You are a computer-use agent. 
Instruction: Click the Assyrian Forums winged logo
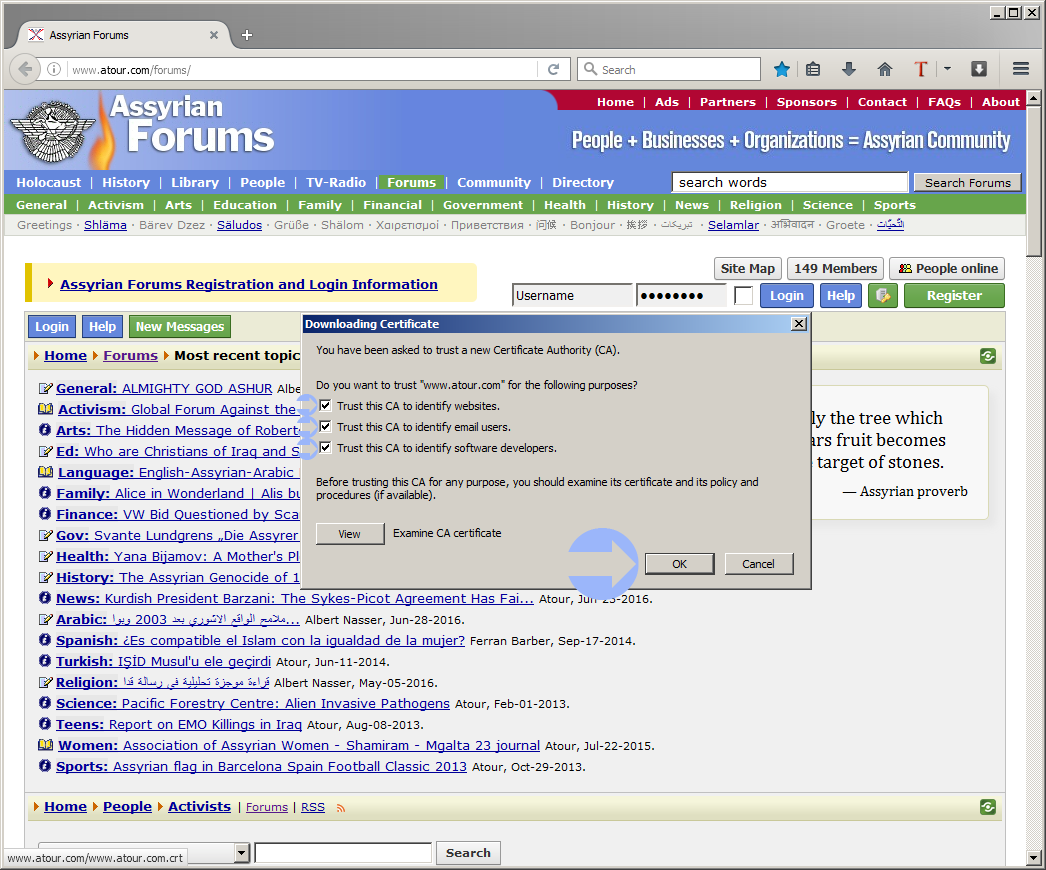point(53,131)
